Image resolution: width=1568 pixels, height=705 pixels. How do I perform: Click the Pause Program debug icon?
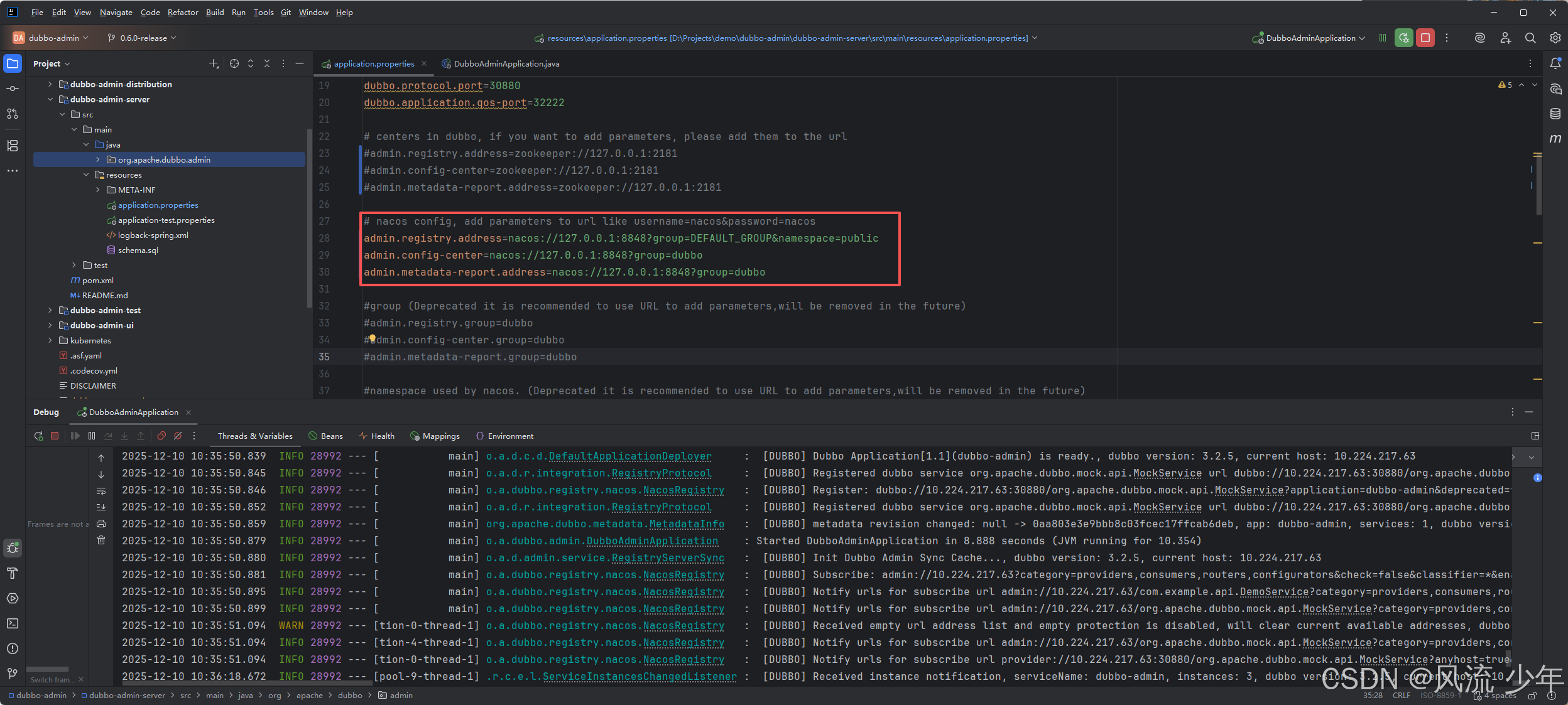(x=92, y=436)
